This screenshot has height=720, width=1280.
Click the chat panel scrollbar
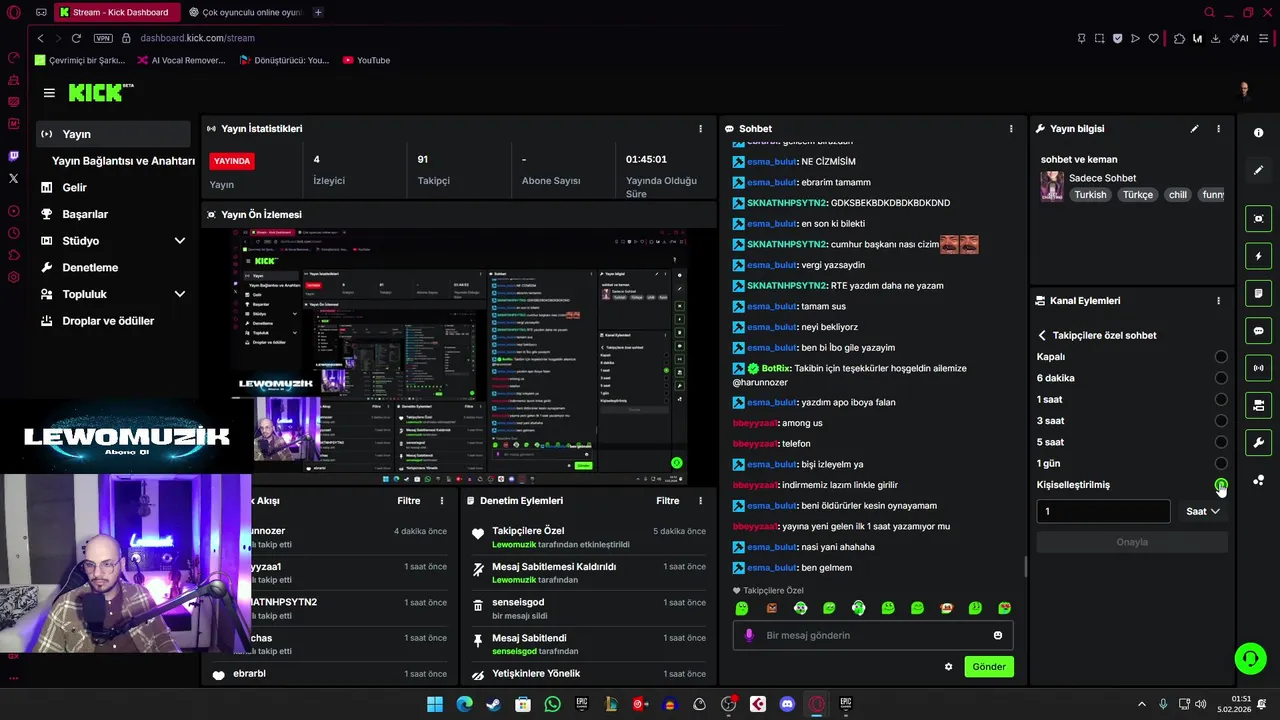click(x=1026, y=567)
